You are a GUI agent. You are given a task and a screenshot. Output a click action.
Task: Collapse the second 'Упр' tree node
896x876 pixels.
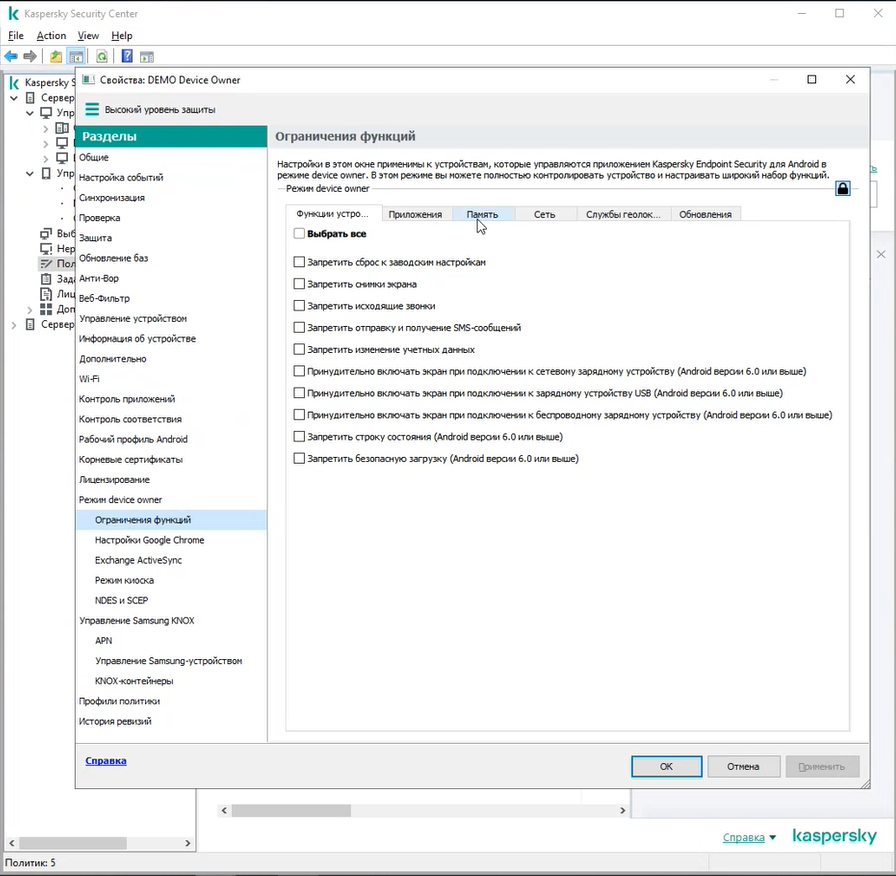click(30, 174)
